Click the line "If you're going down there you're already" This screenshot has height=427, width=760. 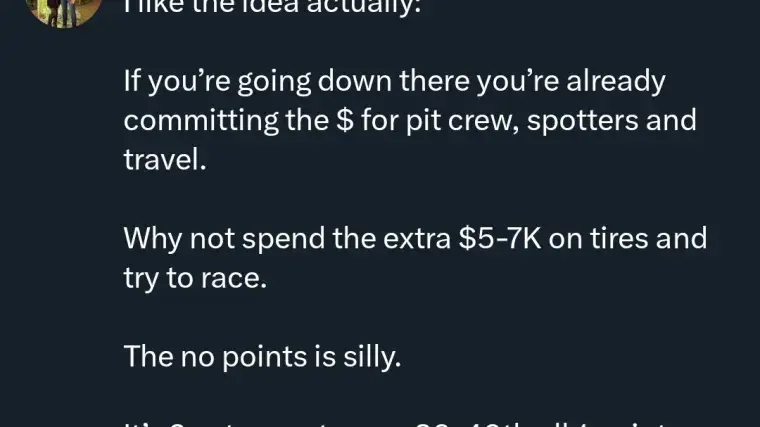(x=394, y=81)
